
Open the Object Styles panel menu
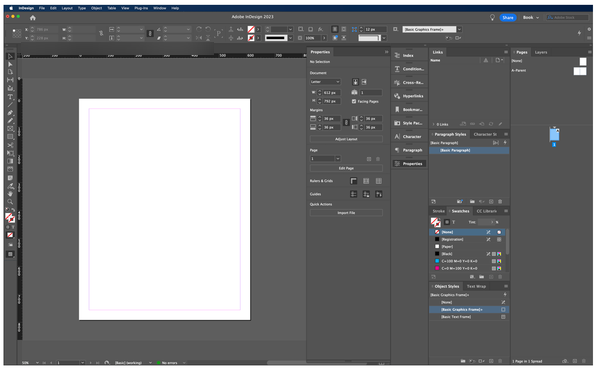[x=506, y=286]
